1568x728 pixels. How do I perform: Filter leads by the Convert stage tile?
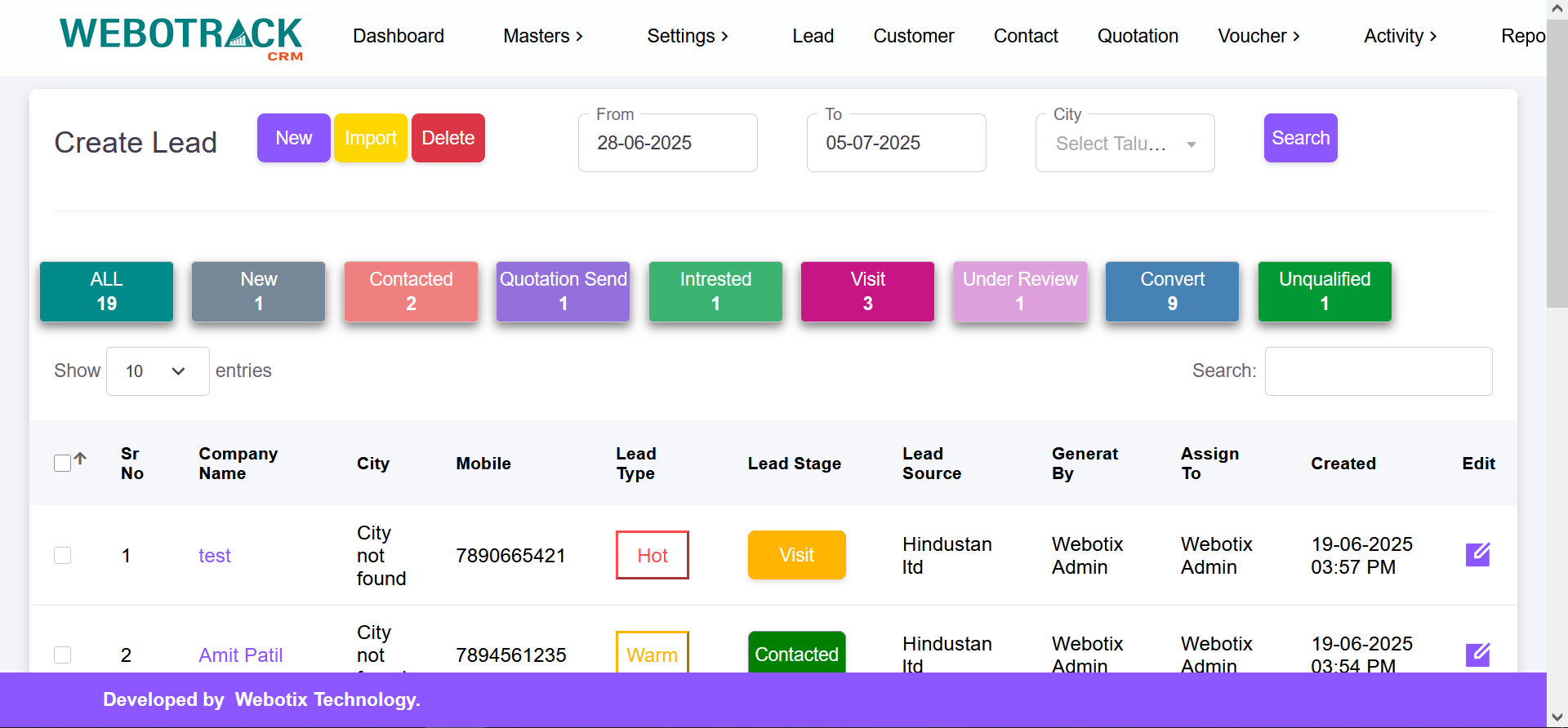click(1172, 291)
